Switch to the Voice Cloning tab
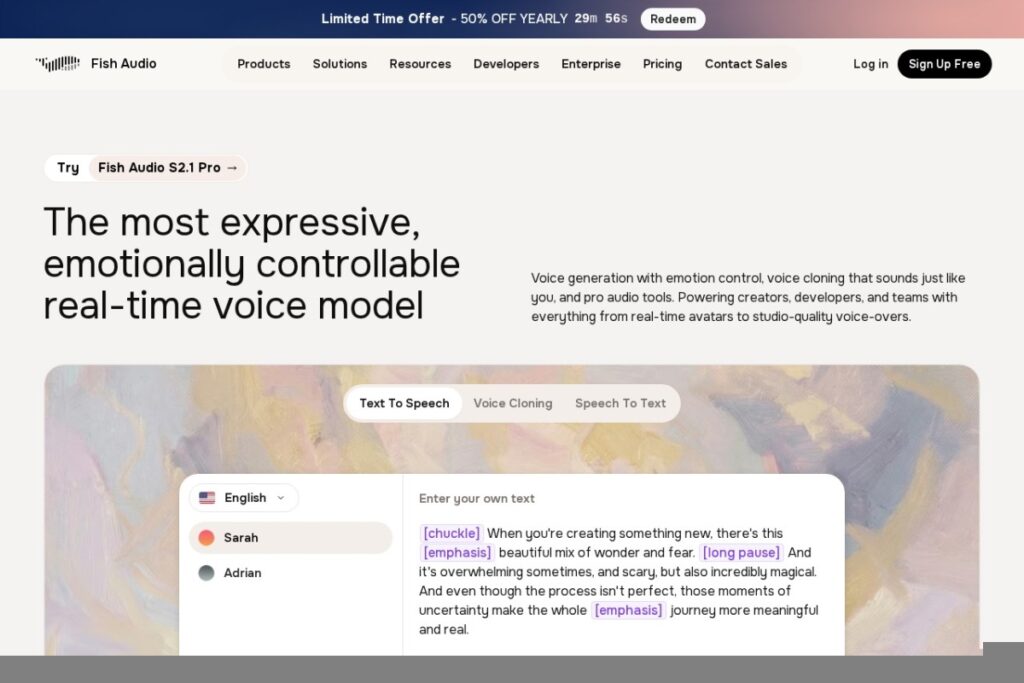The height and width of the screenshot is (683, 1024). tap(513, 404)
